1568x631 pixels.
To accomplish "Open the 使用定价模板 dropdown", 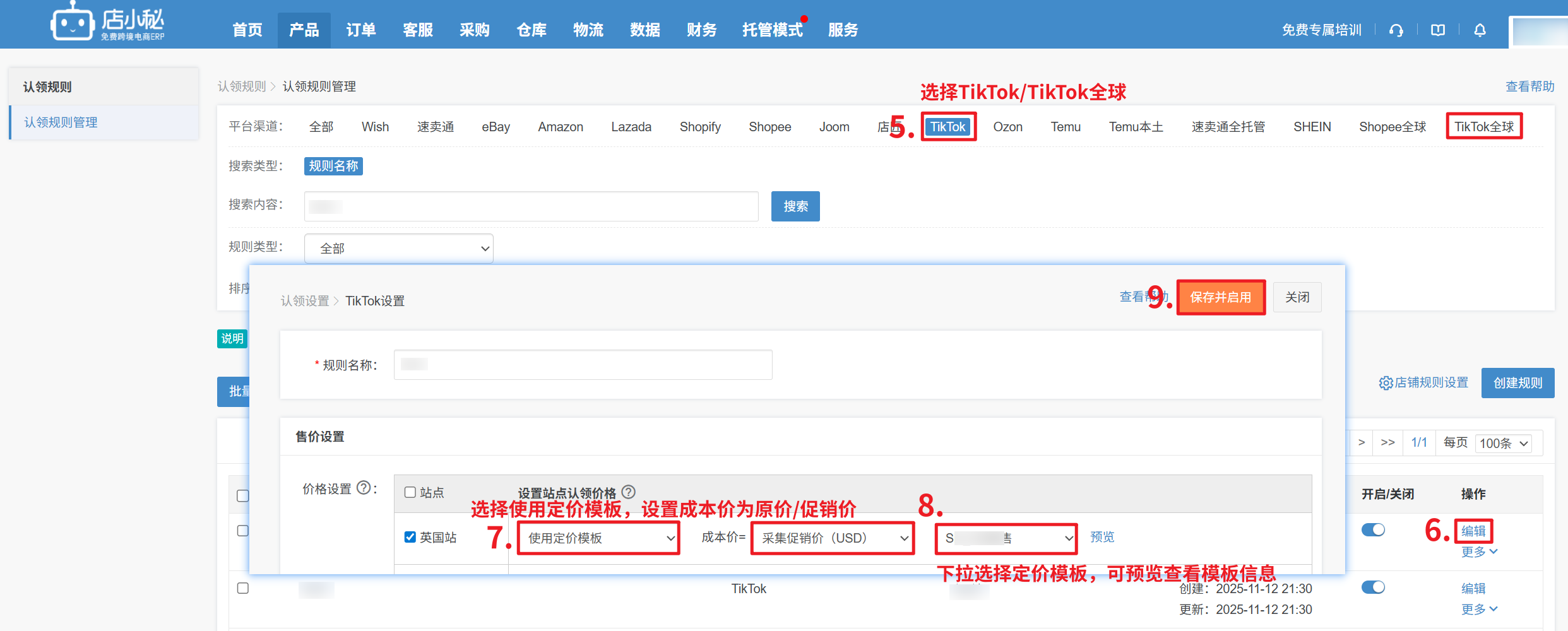I will pos(598,538).
